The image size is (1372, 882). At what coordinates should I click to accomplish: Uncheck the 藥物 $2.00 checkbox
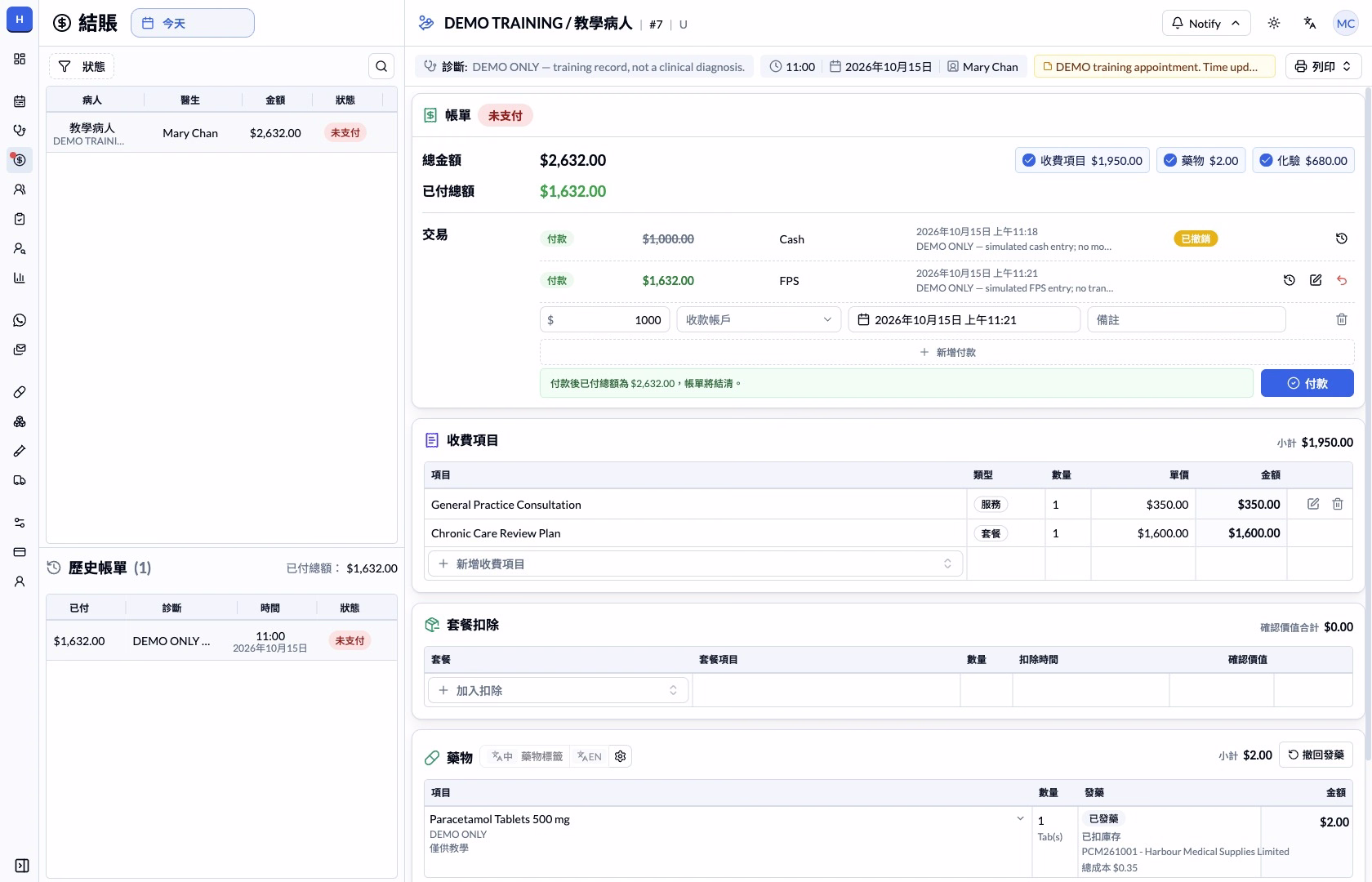pos(1170,160)
